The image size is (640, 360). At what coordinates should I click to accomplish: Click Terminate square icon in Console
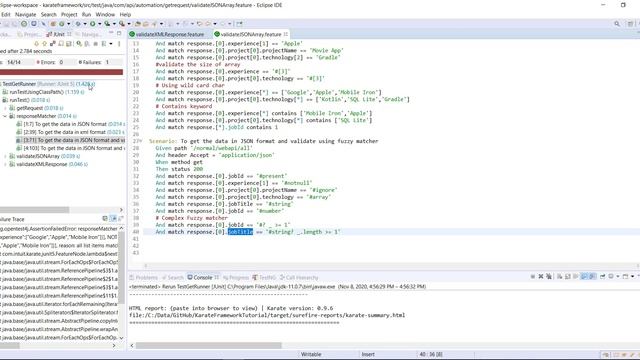(533, 276)
